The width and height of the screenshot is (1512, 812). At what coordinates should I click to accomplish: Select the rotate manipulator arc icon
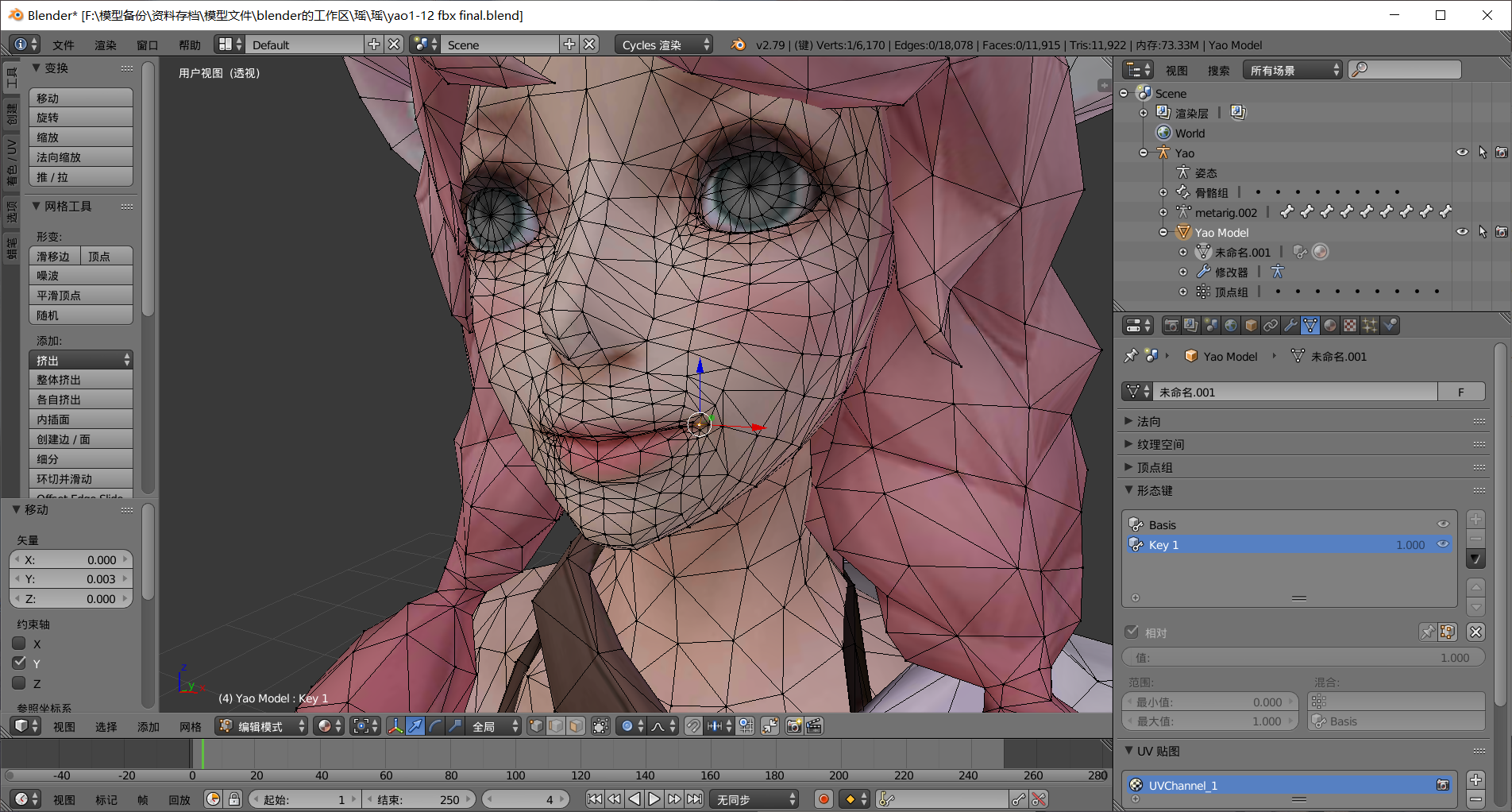pos(435,726)
